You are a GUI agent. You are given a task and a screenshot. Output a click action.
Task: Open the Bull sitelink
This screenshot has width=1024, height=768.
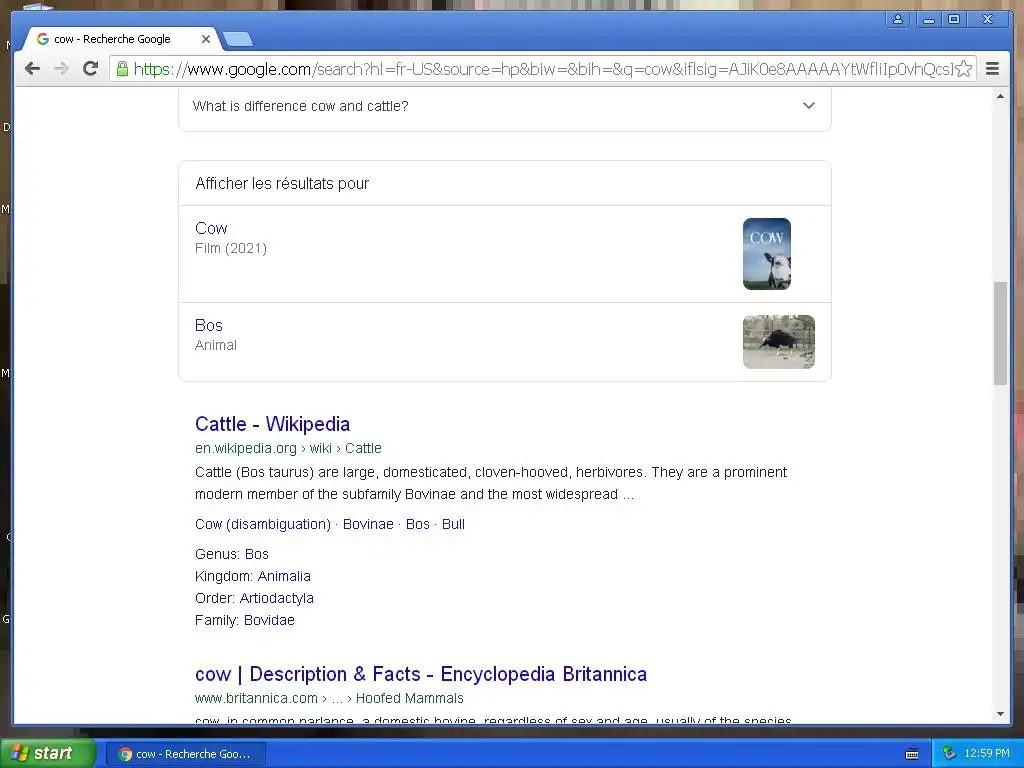coord(453,524)
